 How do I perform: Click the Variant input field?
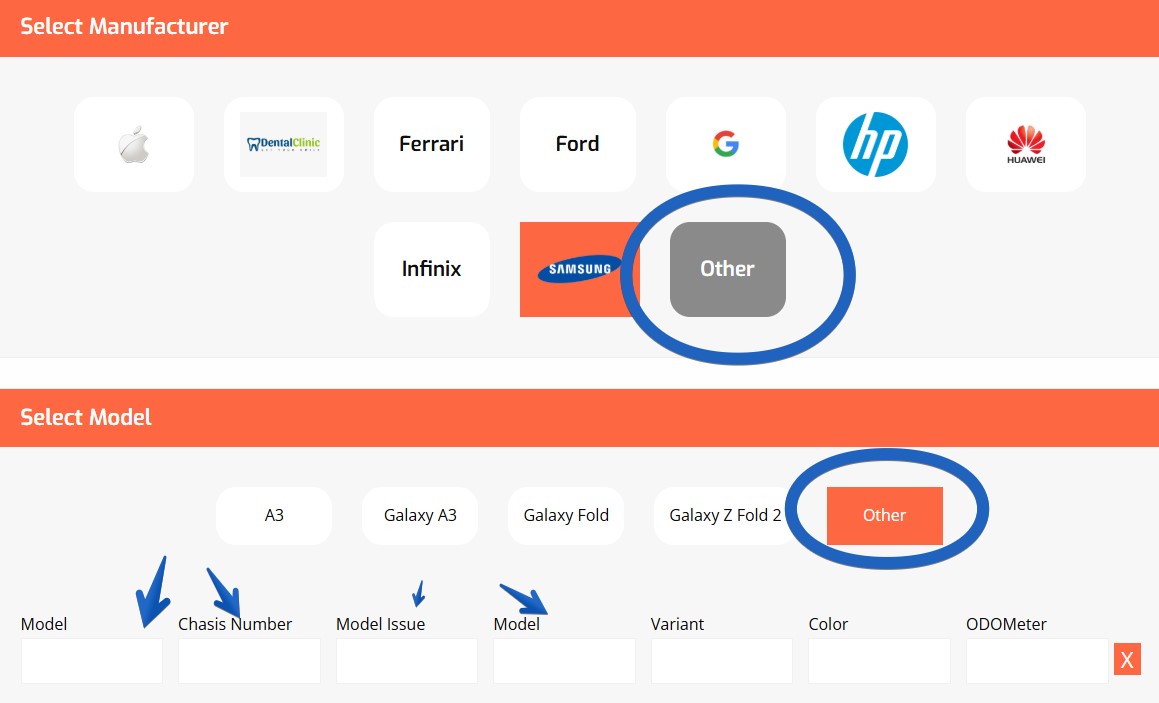tap(722, 661)
